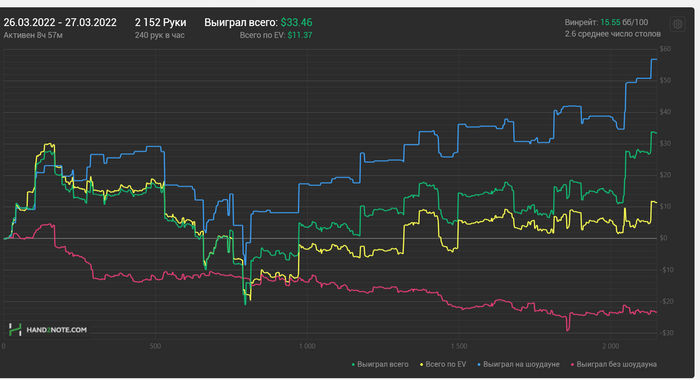This screenshot has width=700, height=380.
Task: Click the 2 000 x-axis label
Action: (x=610, y=347)
